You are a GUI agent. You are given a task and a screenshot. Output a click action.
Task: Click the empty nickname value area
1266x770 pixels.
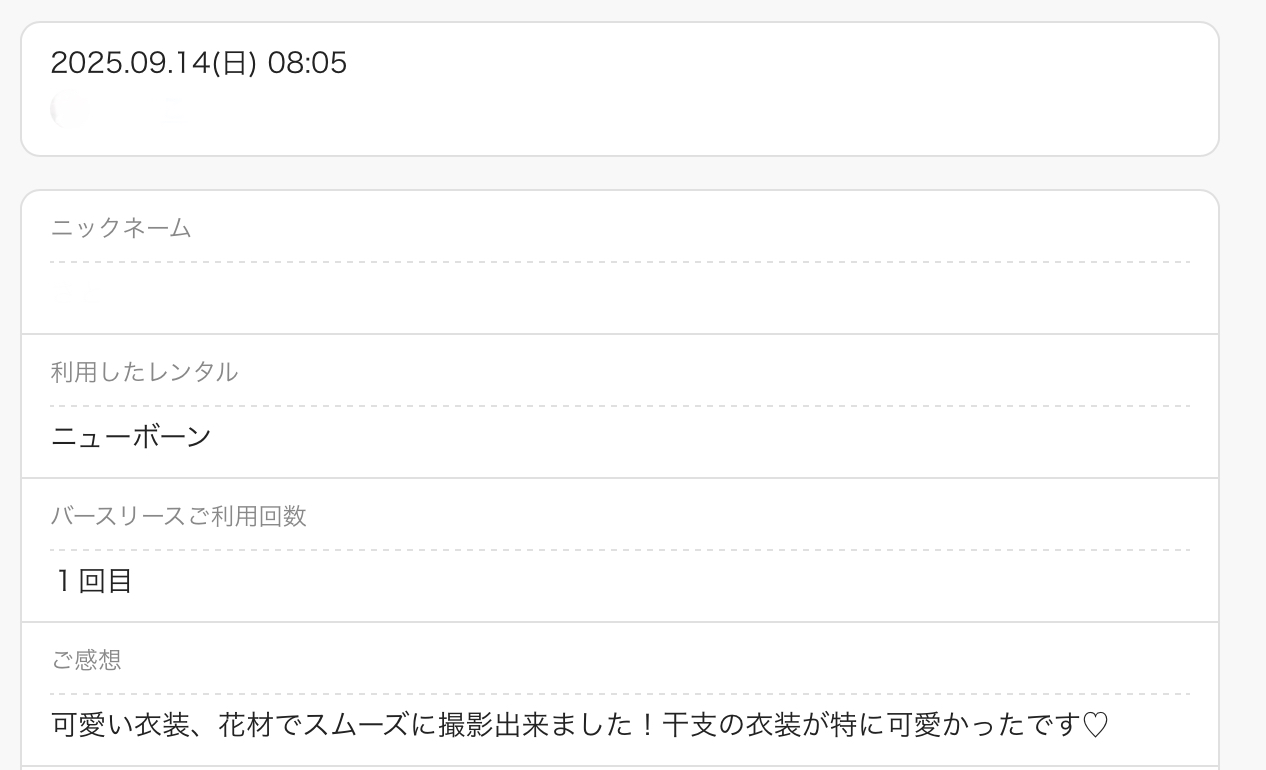tap(620, 298)
